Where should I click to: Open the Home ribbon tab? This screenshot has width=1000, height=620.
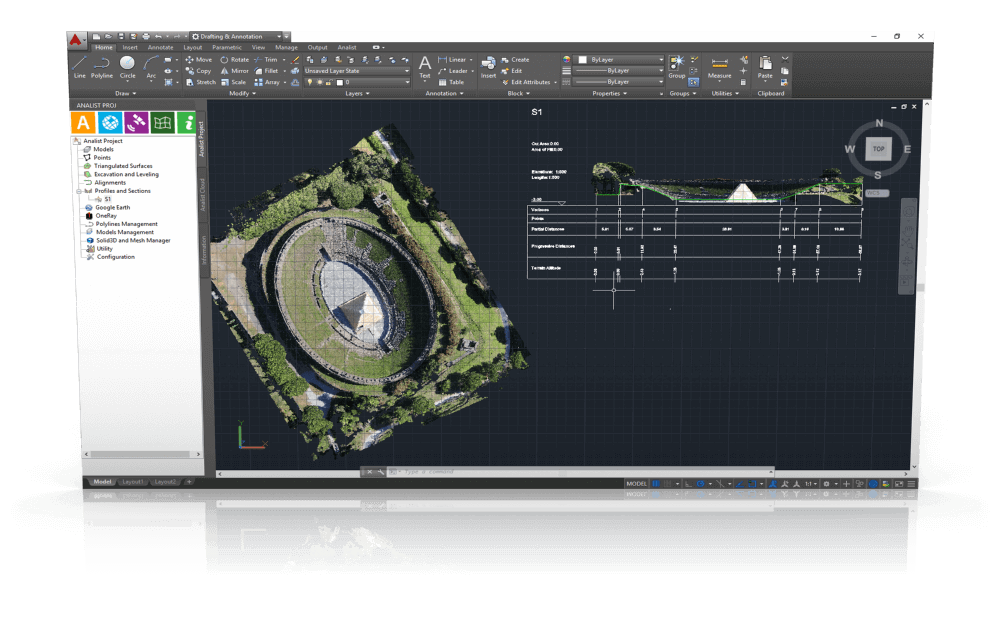pyautogui.click(x=103, y=47)
